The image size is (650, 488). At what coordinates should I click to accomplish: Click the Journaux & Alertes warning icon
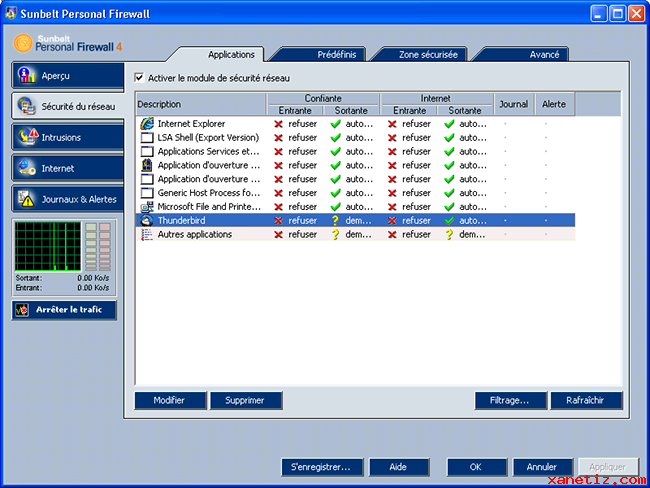point(26,199)
